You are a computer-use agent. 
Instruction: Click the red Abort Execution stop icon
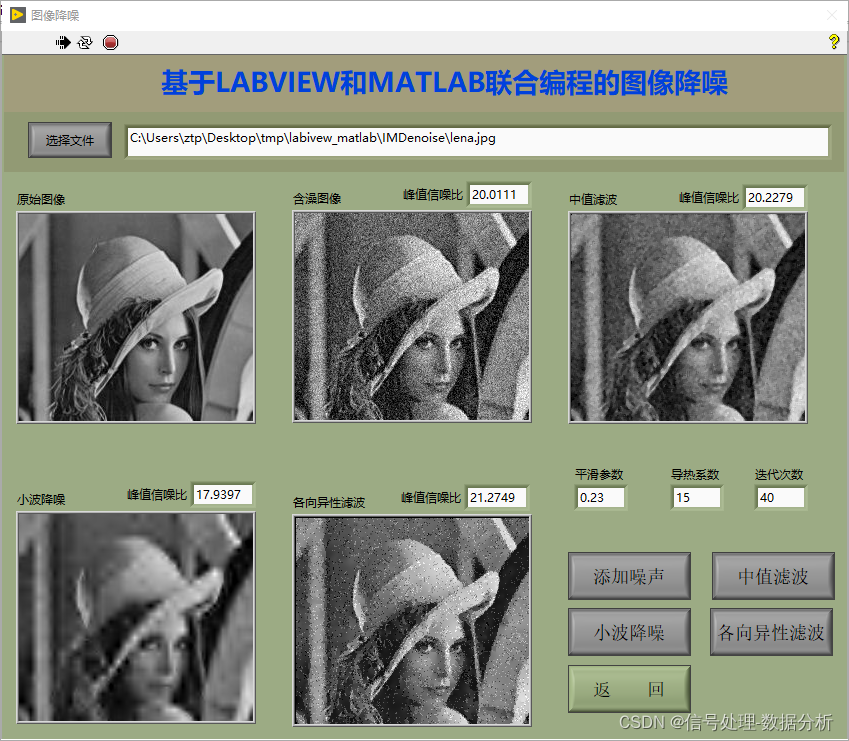click(110, 43)
